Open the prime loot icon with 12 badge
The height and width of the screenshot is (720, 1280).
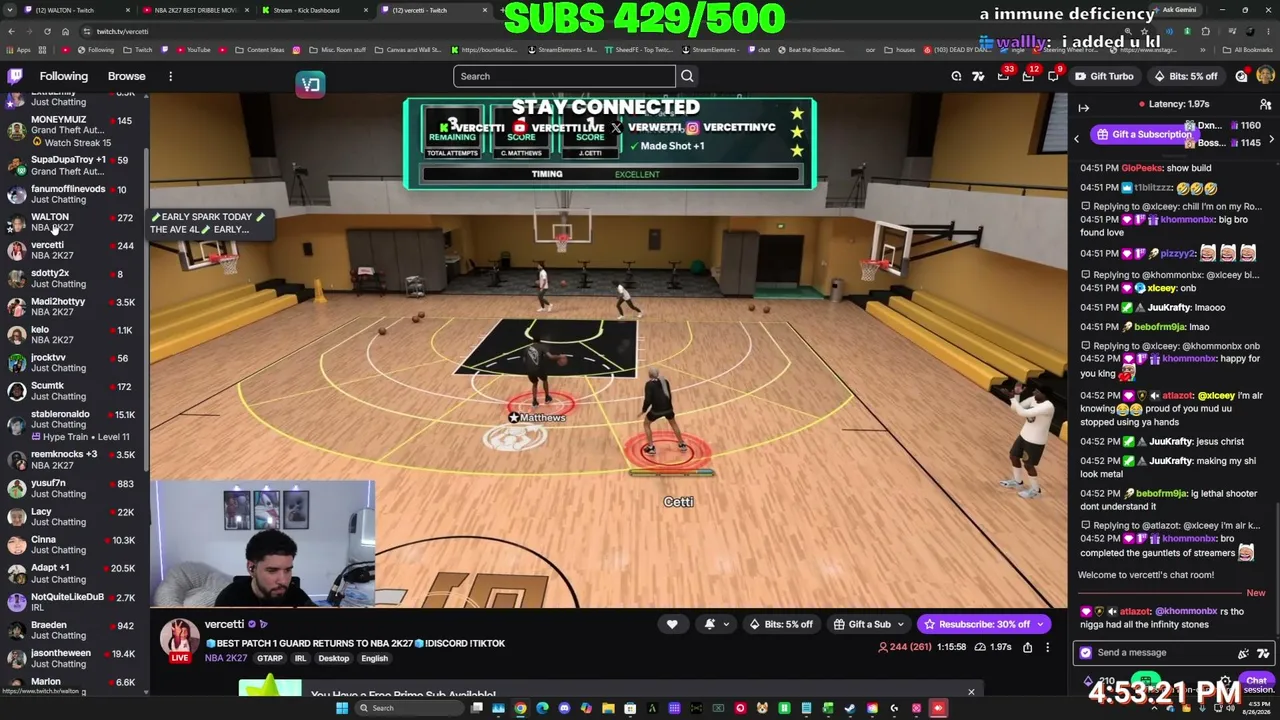click(x=1029, y=76)
